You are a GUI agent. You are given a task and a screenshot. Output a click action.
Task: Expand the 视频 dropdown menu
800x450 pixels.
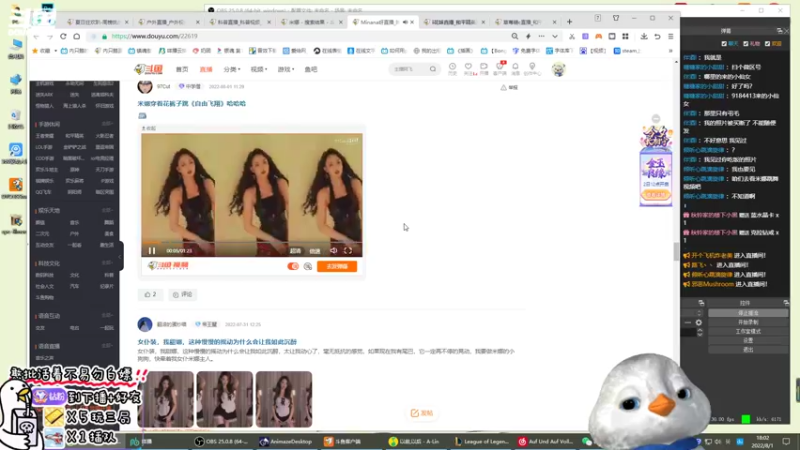[259, 69]
